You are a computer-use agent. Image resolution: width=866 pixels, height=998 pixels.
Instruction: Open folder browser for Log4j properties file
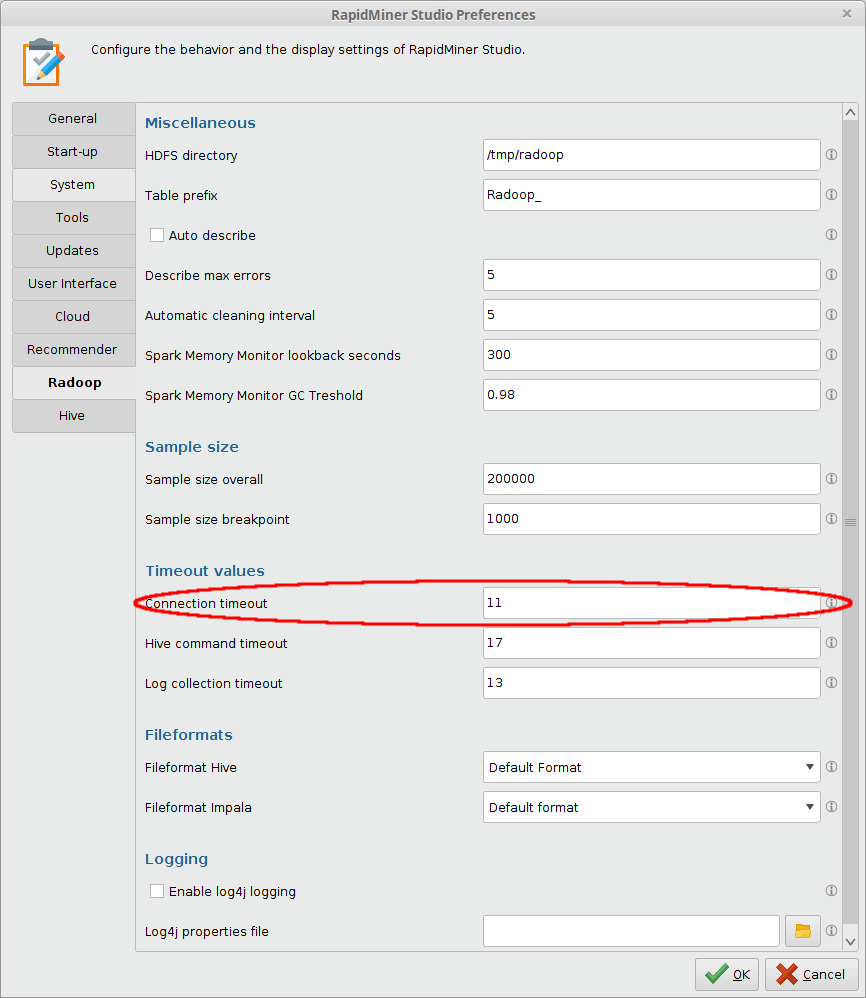pyautogui.click(x=802, y=931)
